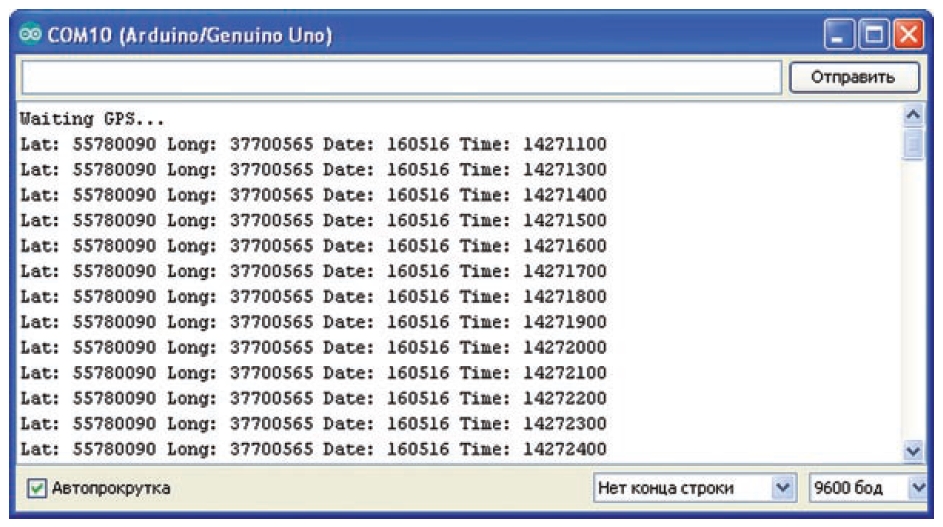Click the output line with Time: 14271500
The image size is (943, 527).
pyautogui.click(x=313, y=220)
